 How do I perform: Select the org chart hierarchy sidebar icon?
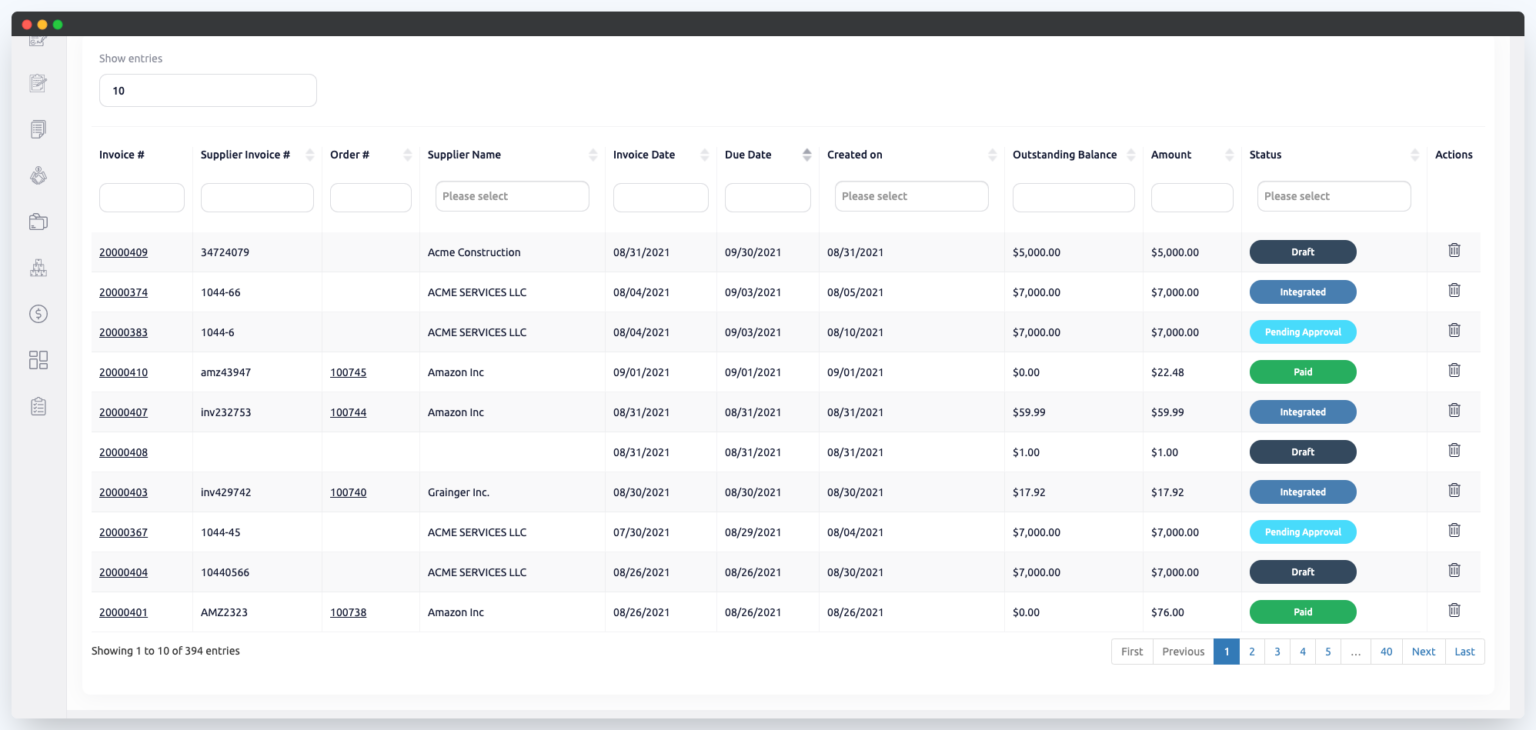click(x=37, y=267)
